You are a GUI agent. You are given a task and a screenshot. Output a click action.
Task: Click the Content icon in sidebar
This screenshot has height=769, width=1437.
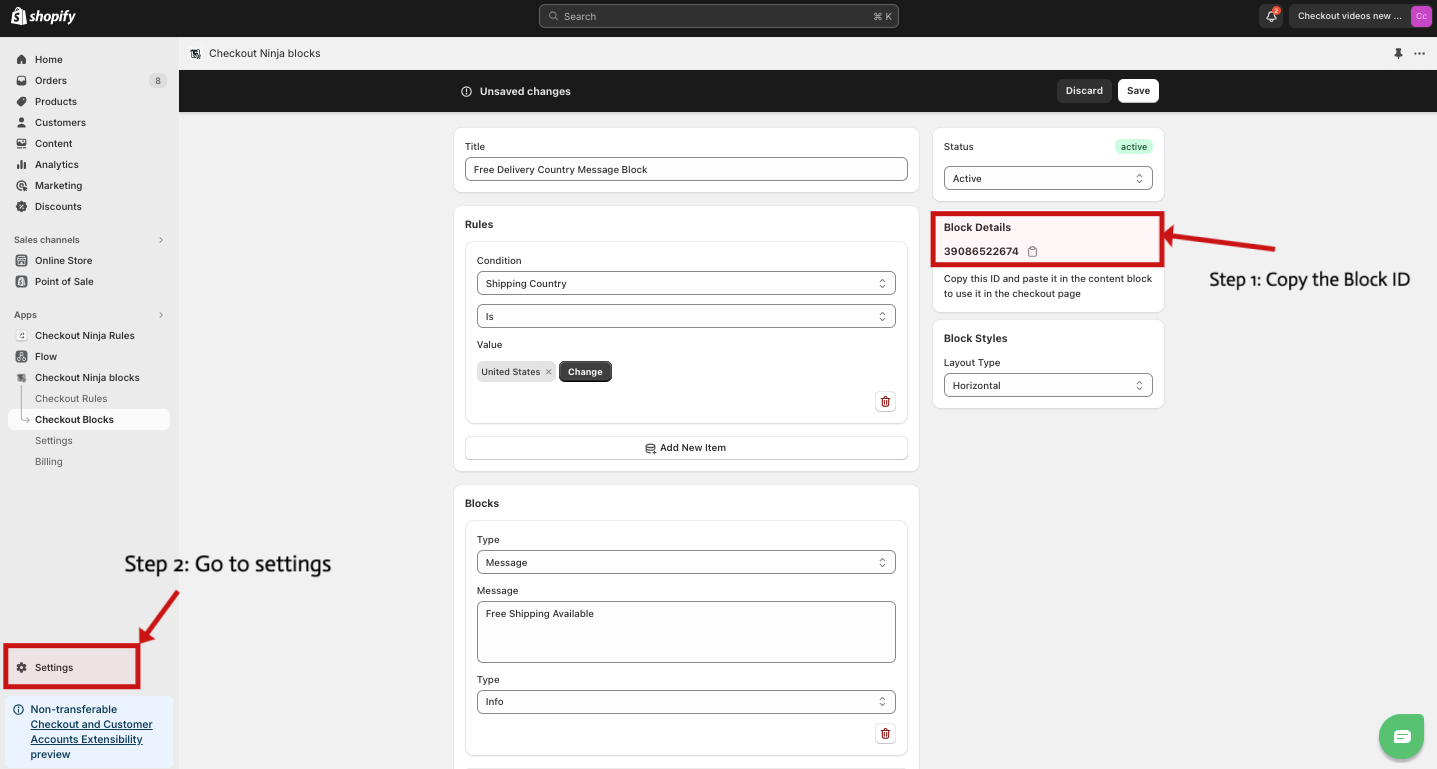[21, 144]
